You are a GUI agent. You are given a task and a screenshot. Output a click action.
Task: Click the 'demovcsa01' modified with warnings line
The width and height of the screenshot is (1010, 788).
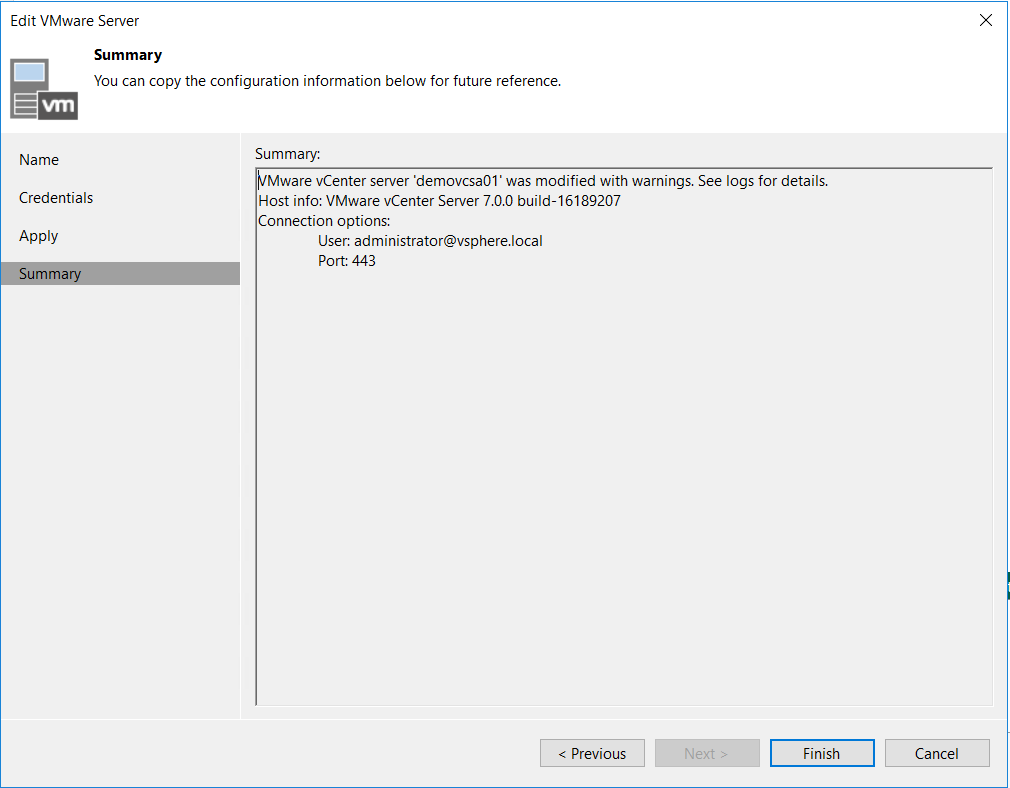pos(543,181)
